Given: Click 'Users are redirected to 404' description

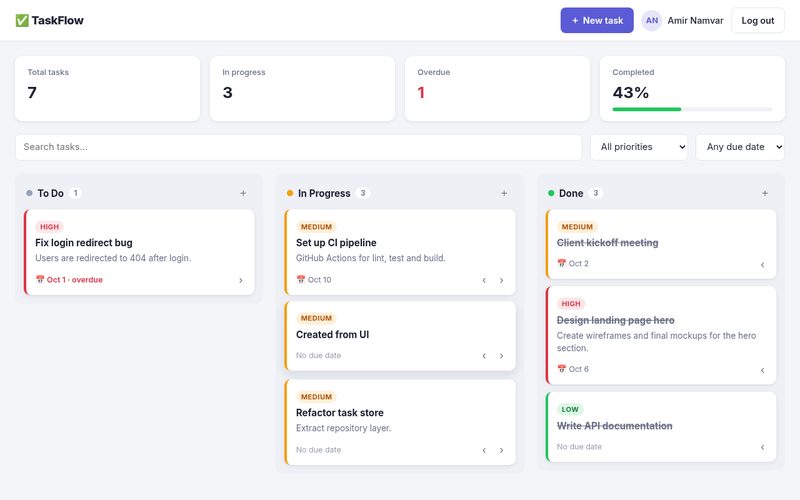Looking at the screenshot, I should pos(113,258).
